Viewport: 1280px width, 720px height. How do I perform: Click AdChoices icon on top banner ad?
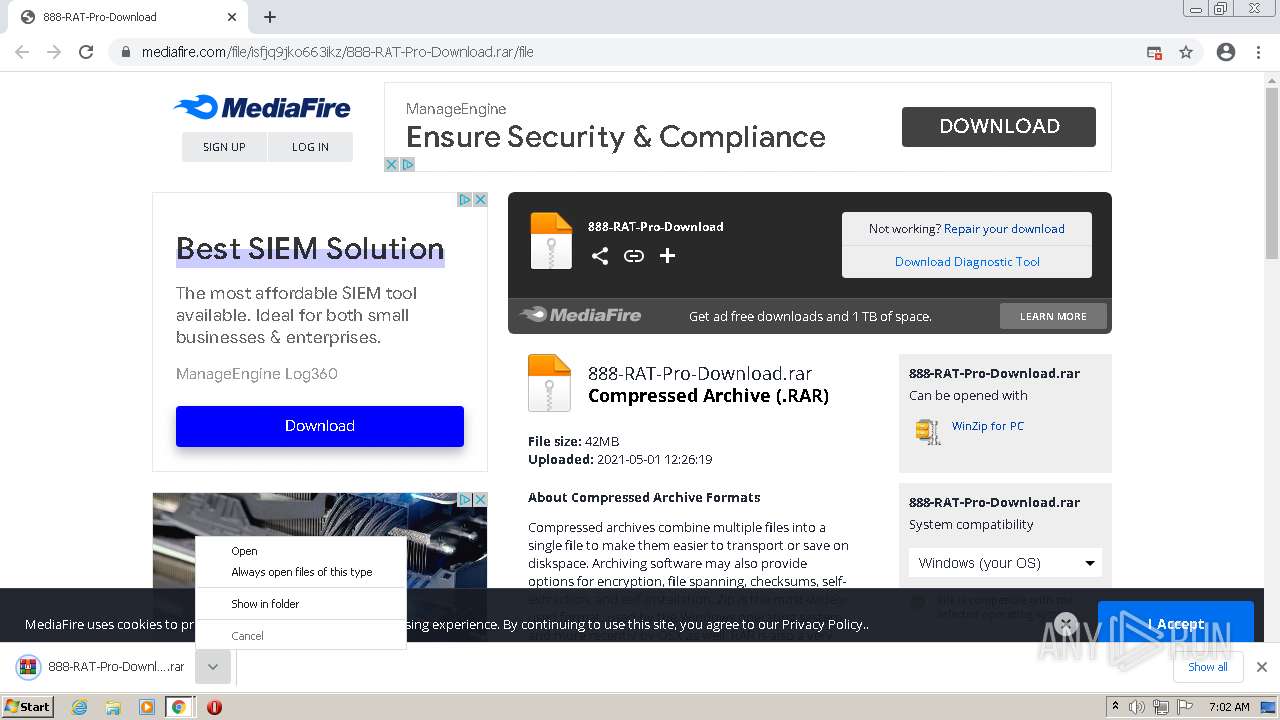(407, 165)
